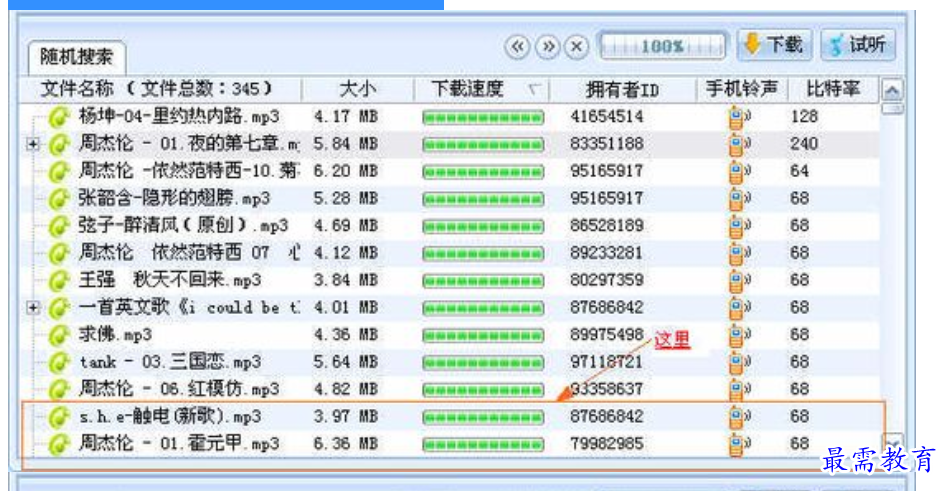The height and width of the screenshot is (491, 944).
Task: Click music icon of 一首英文歌 row
Action: [x=59, y=307]
